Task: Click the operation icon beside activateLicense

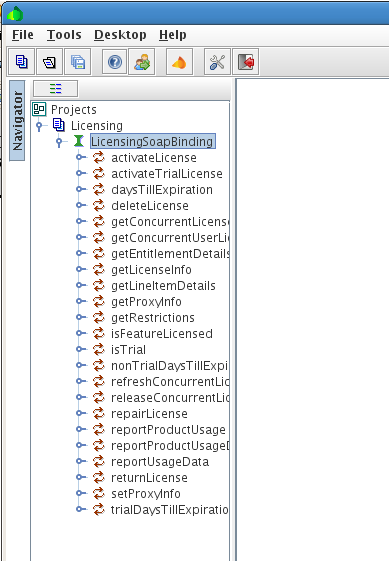Action: [x=98, y=157]
